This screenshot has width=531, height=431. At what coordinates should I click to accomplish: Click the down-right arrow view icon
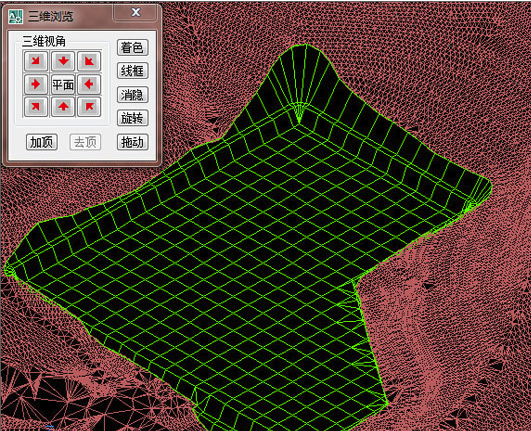36,61
